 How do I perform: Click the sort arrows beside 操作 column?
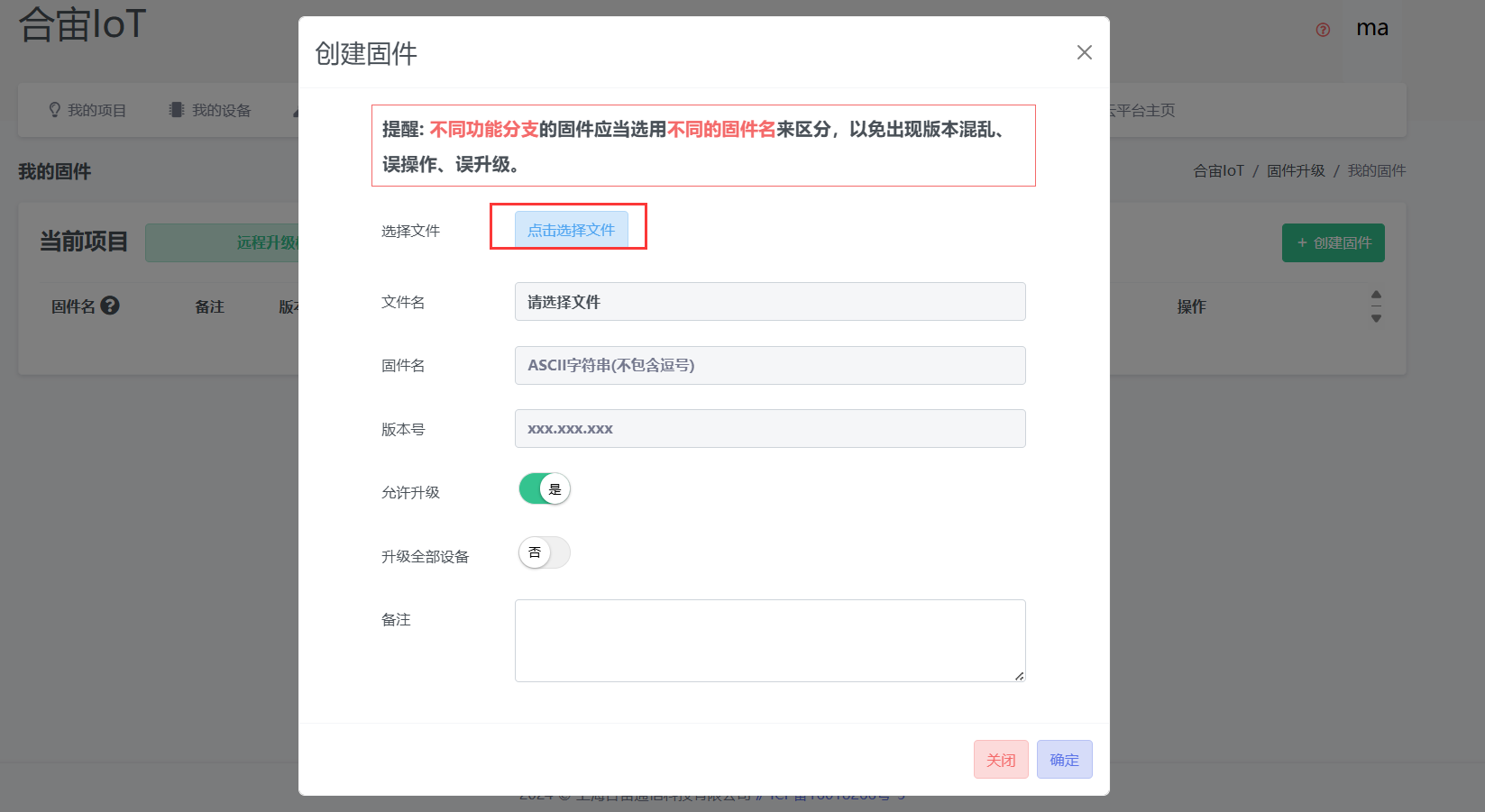1376,306
